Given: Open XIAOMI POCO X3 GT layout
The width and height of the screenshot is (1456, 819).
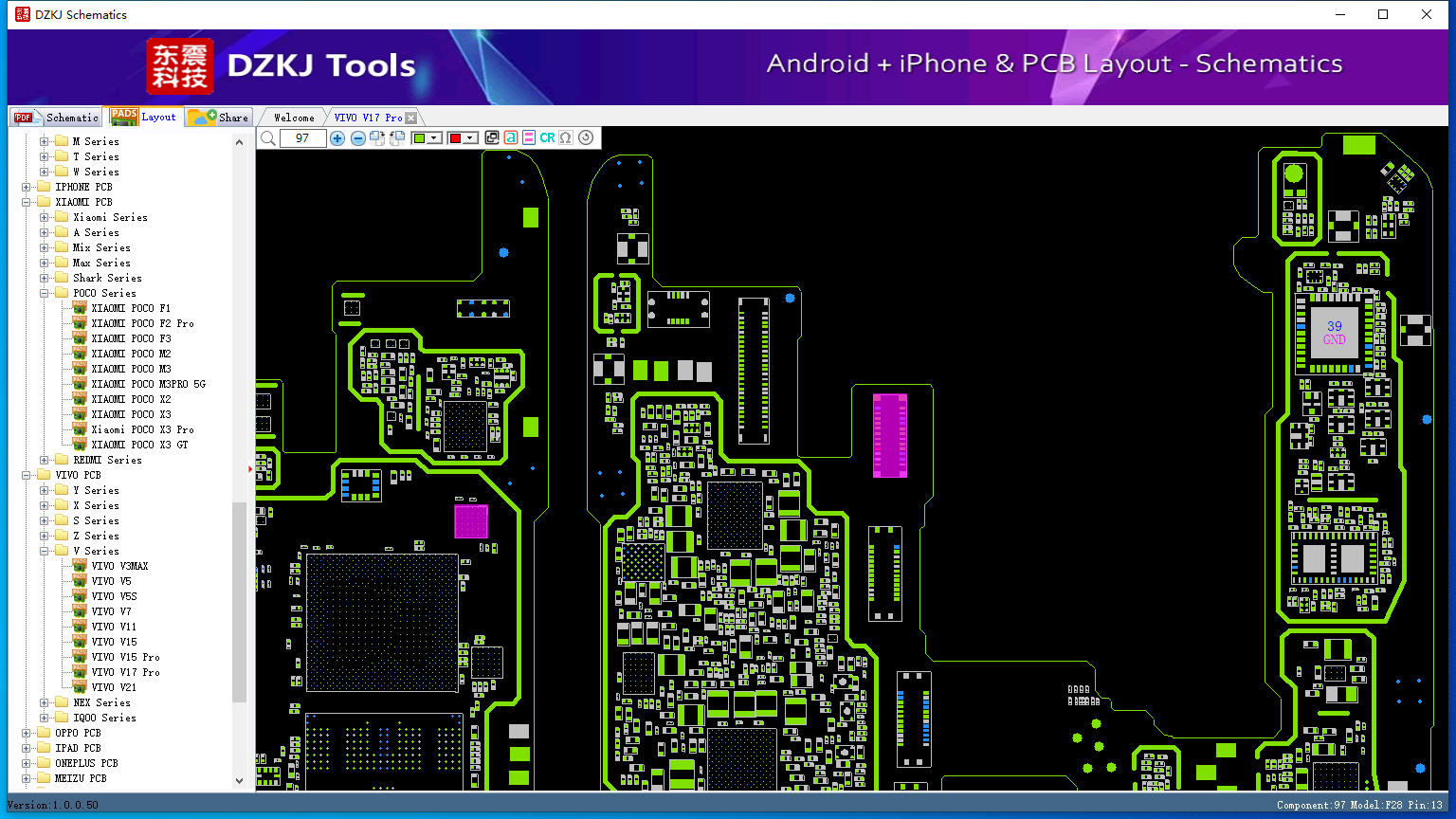Looking at the screenshot, I should coord(139,445).
